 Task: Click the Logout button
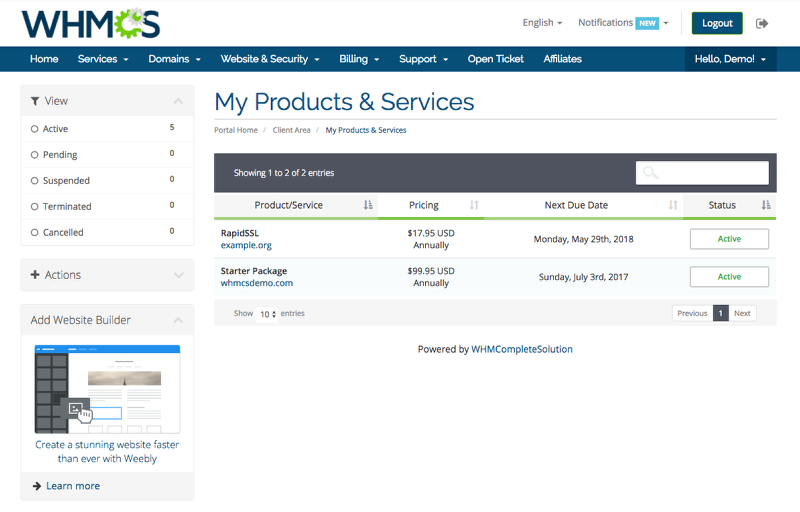point(717,23)
